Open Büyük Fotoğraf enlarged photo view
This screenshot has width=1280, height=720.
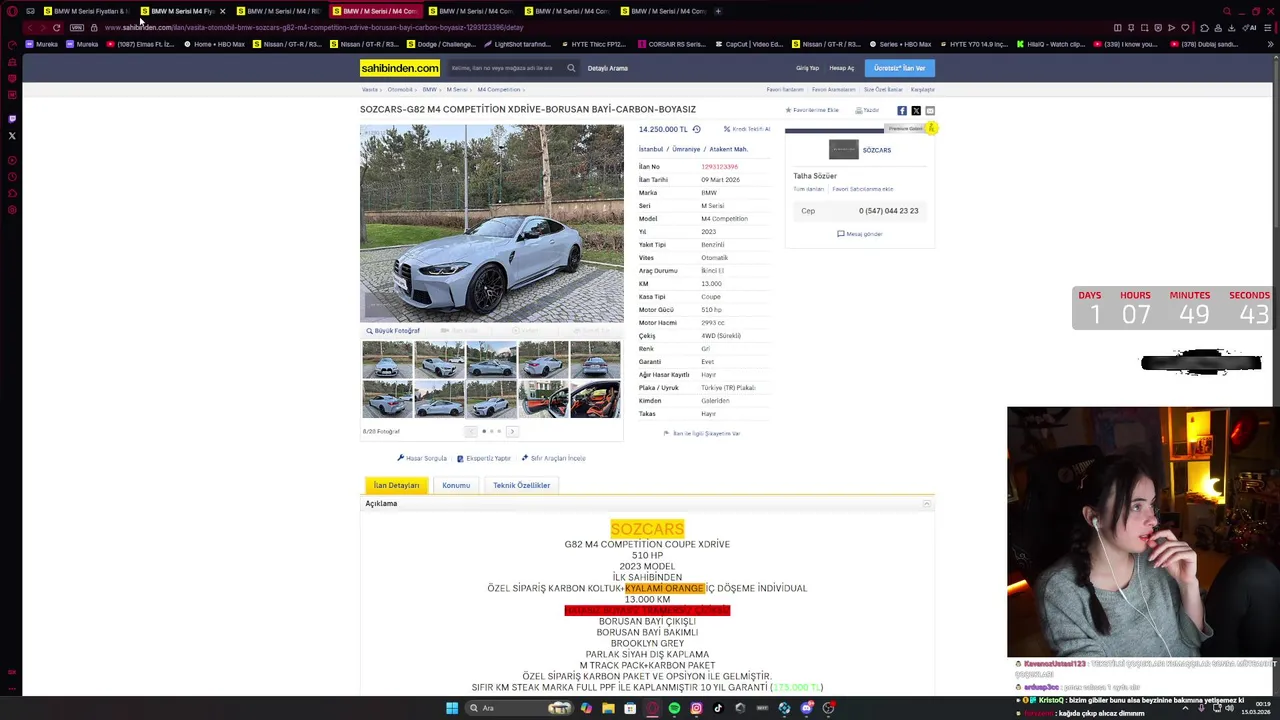coord(393,331)
